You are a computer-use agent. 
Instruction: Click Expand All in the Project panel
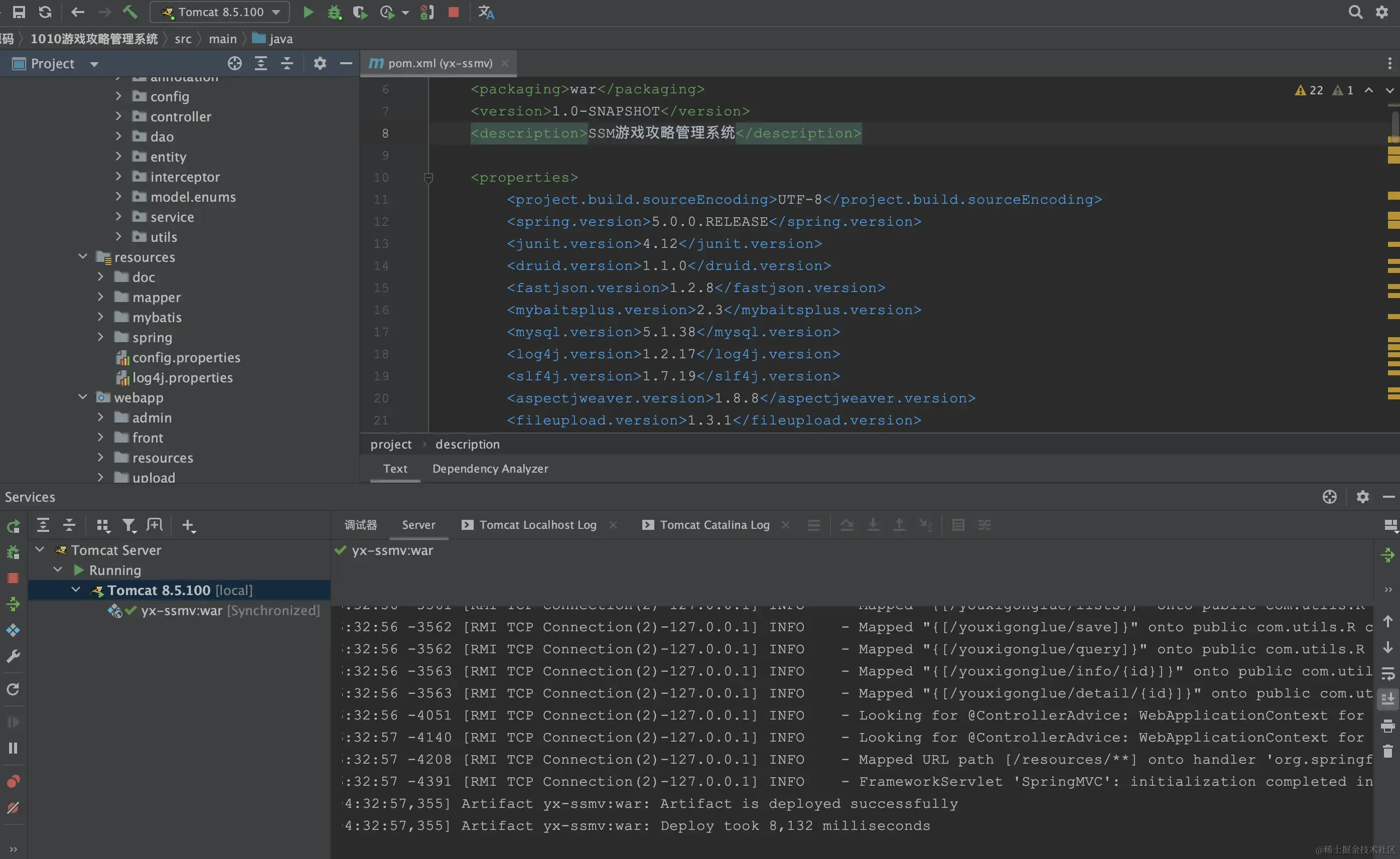[x=261, y=64]
